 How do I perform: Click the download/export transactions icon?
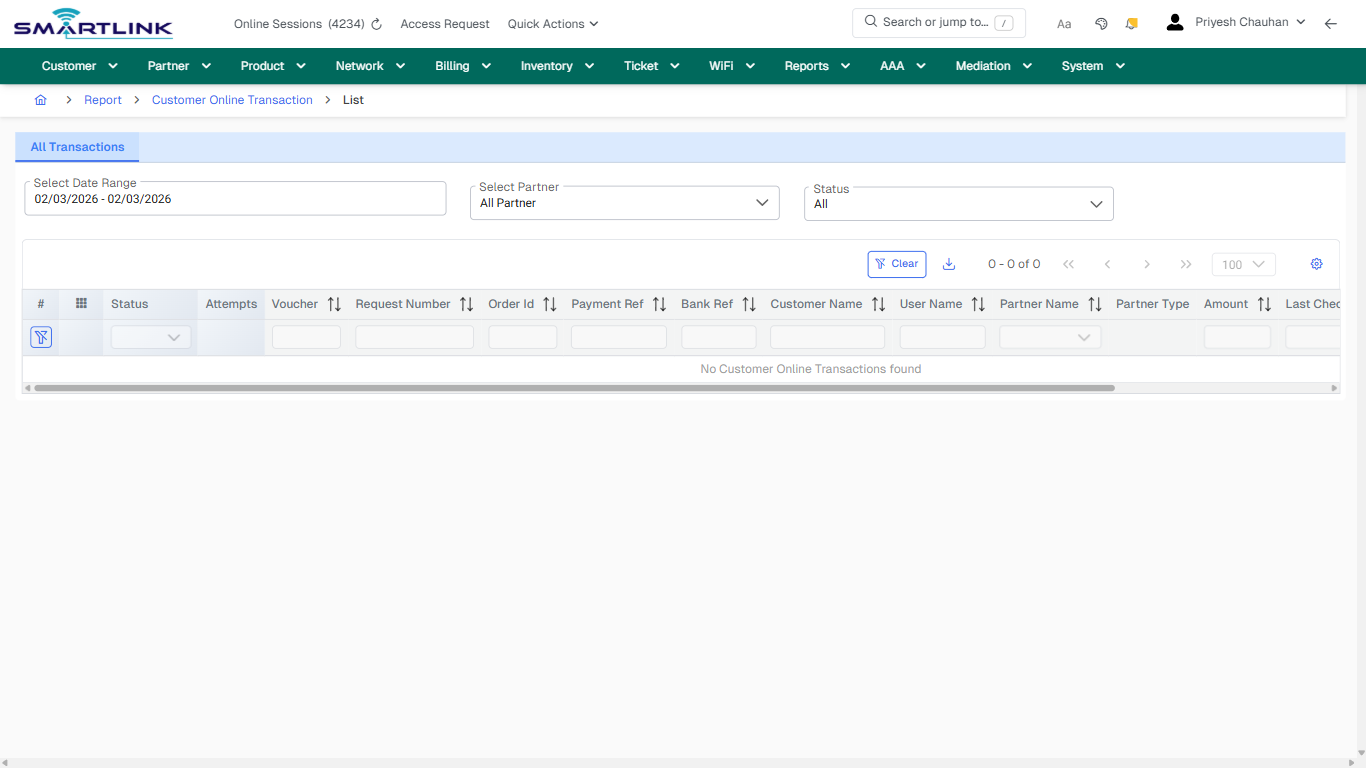click(x=948, y=263)
